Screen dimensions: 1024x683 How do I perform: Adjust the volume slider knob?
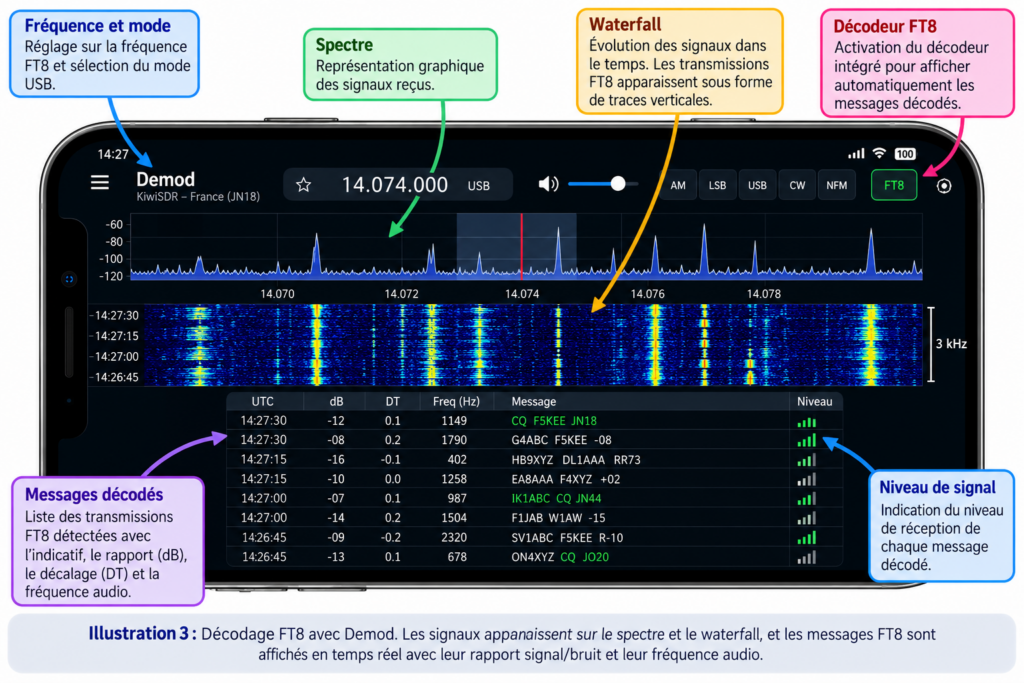click(x=618, y=184)
